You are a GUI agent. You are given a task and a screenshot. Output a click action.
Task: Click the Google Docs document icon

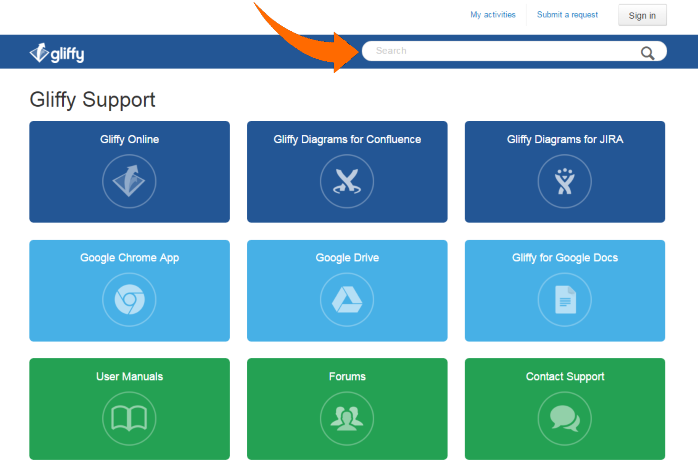point(564,300)
